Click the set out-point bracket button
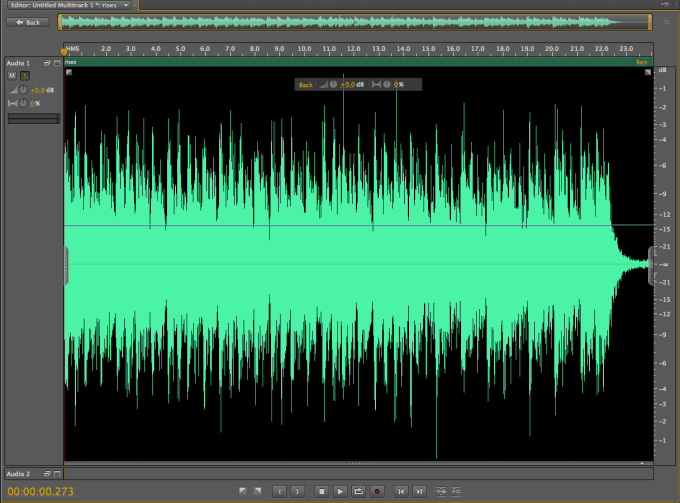This screenshot has height=503, width=680. point(298,491)
